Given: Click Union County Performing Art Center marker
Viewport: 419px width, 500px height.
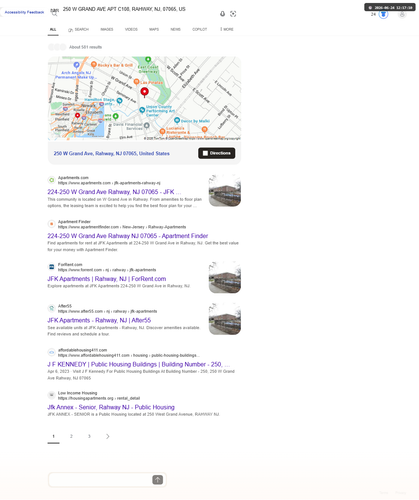Looking at the screenshot, I should (142, 110).
